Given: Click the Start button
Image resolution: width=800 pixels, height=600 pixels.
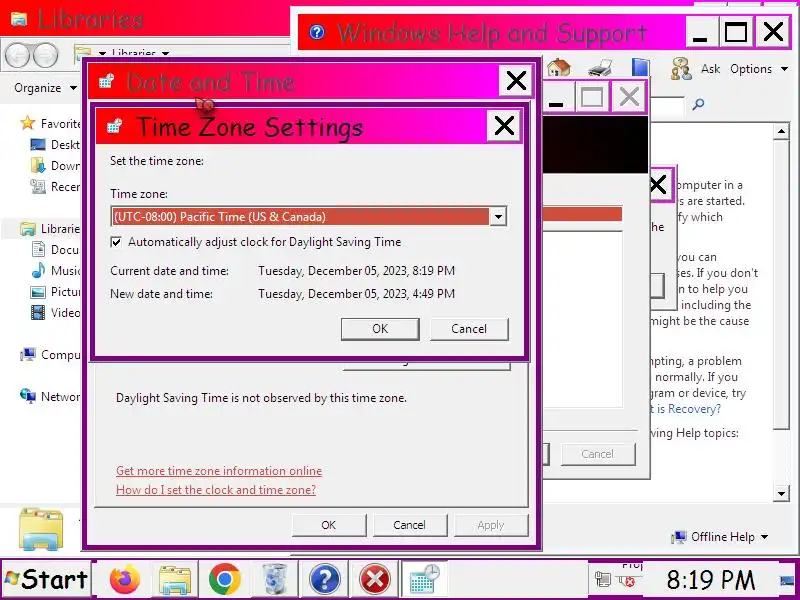Looking at the screenshot, I should (x=46, y=579).
